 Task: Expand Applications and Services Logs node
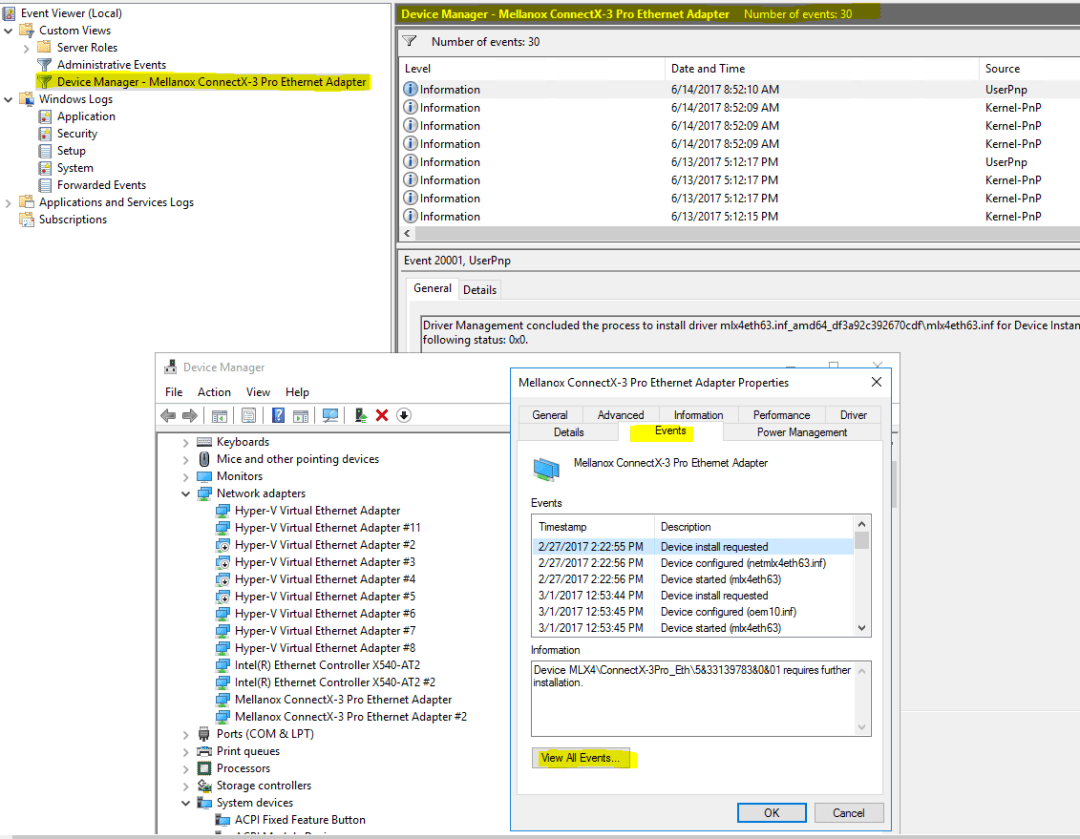click(8, 203)
